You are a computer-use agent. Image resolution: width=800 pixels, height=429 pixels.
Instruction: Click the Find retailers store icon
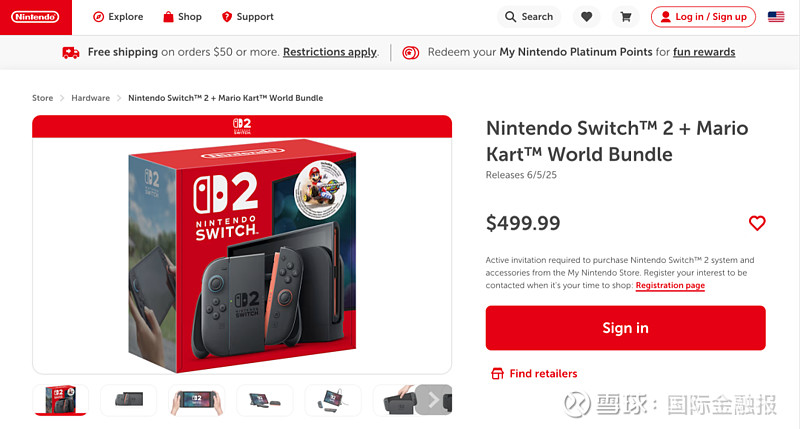pos(497,374)
